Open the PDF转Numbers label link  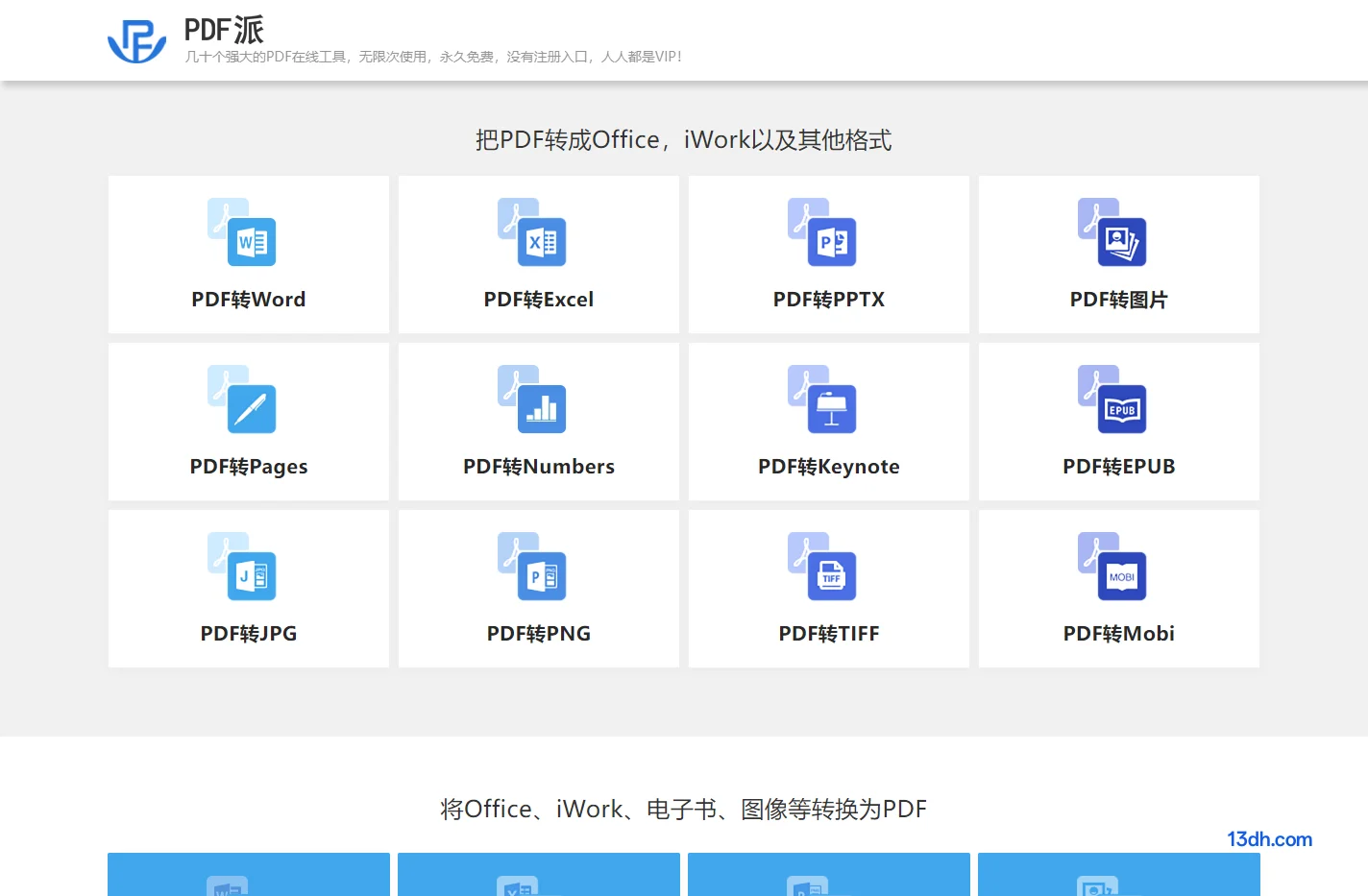[x=539, y=467]
